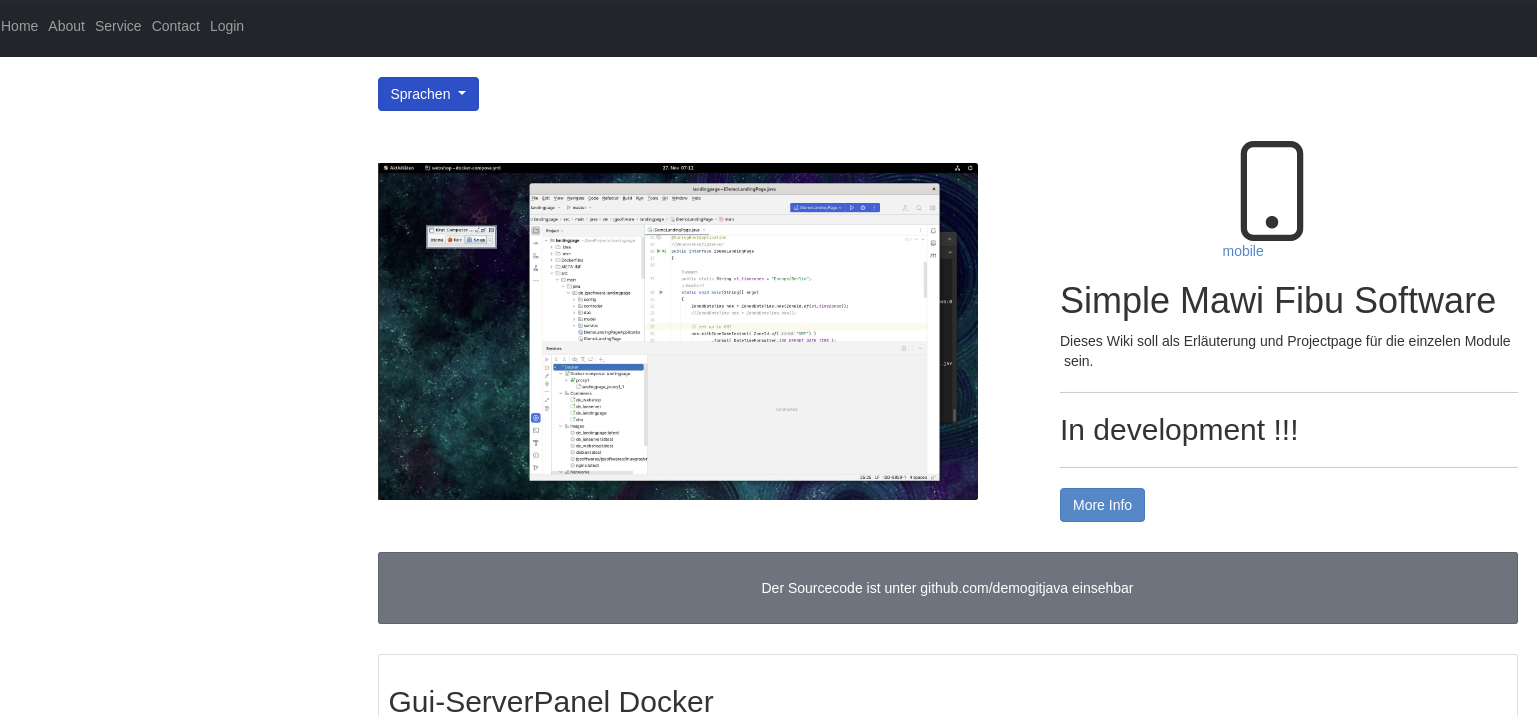
Task: Click the 'Dieses Wiki soll' description paragraph
Action: 1284,351
